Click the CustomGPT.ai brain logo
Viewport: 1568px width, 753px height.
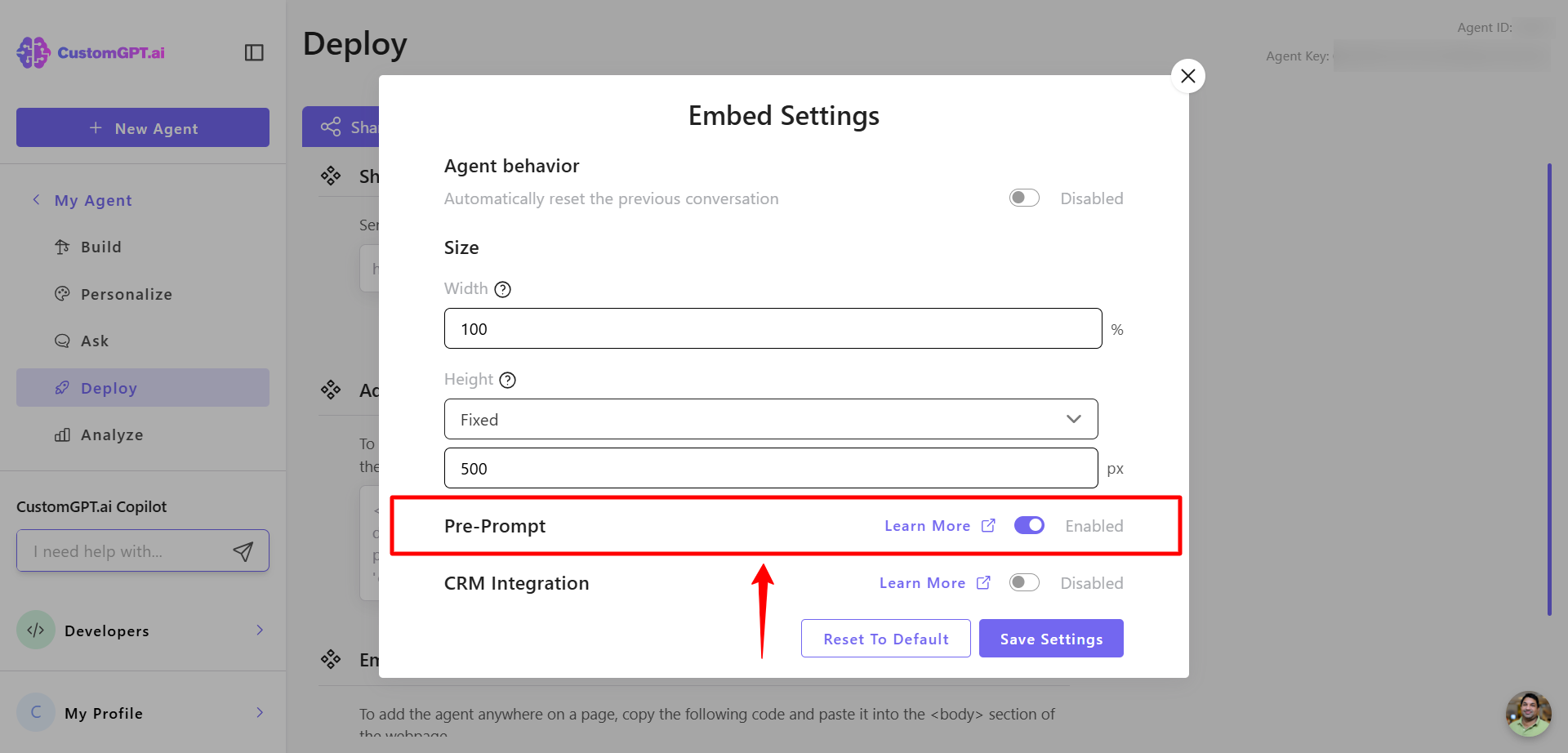click(33, 52)
